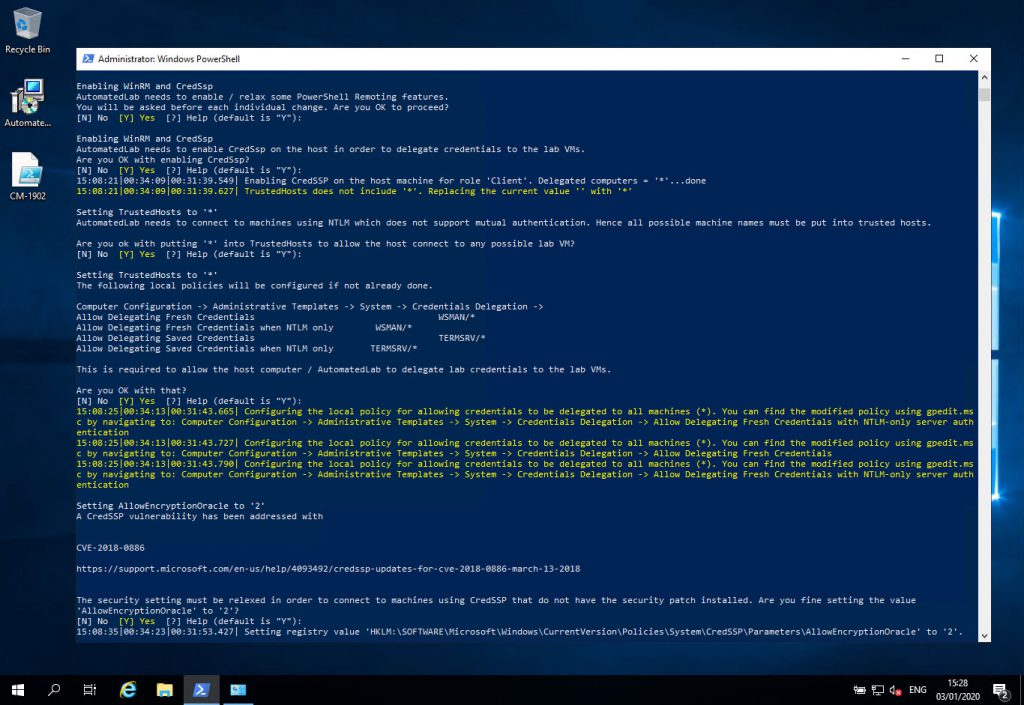The width and height of the screenshot is (1024, 705).
Task: Click the 'Administrator: Windows PowerShell' title text
Action: click(168, 59)
